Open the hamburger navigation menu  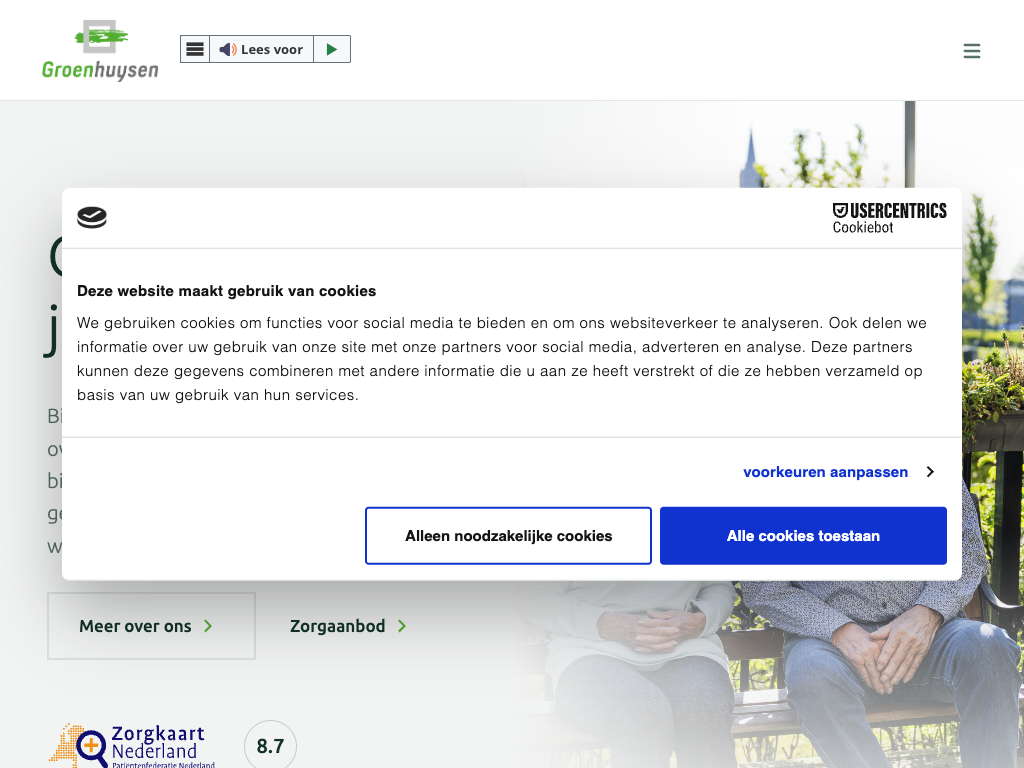click(x=971, y=51)
